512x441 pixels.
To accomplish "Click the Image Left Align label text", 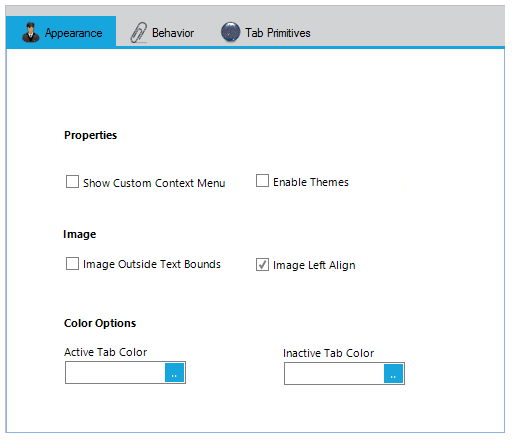I will [x=314, y=265].
